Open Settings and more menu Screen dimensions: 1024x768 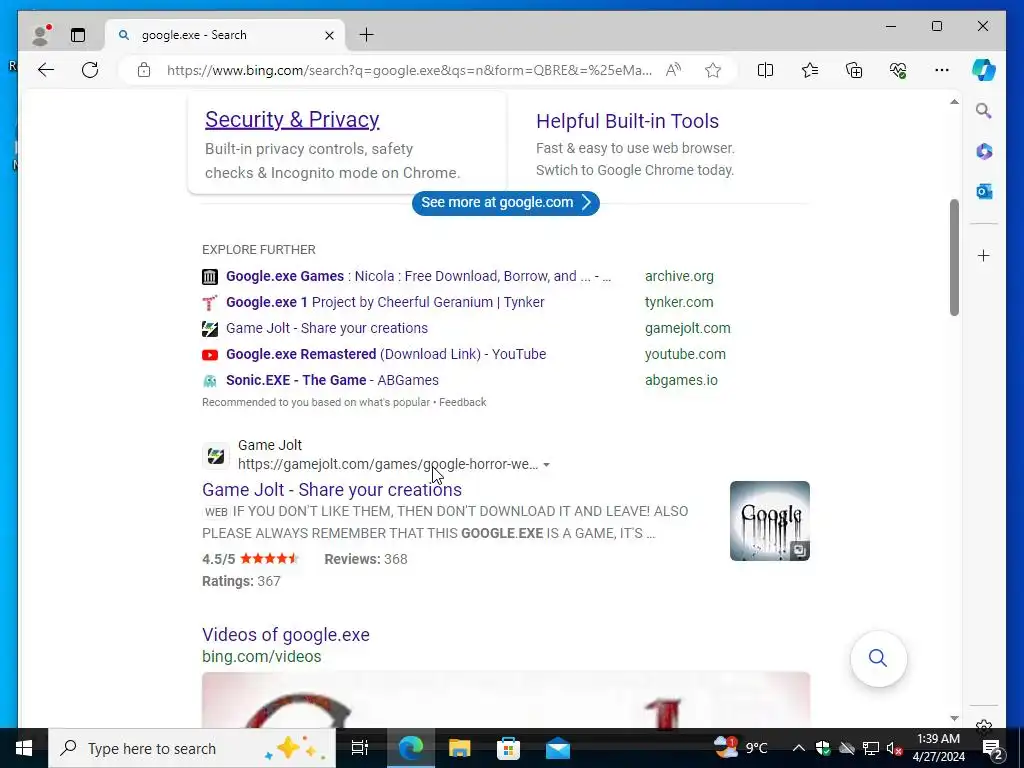(942, 70)
